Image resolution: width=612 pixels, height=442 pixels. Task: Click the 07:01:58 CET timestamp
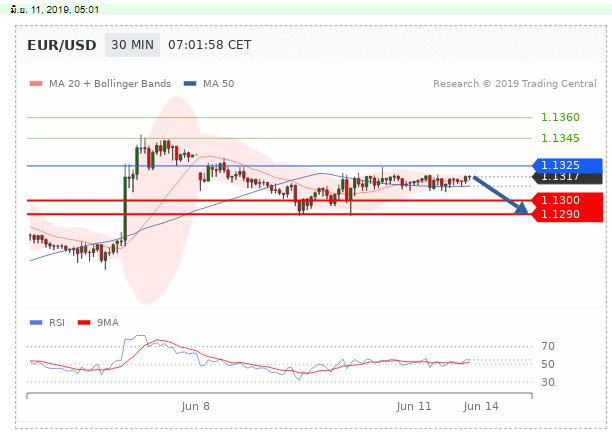(x=210, y=45)
